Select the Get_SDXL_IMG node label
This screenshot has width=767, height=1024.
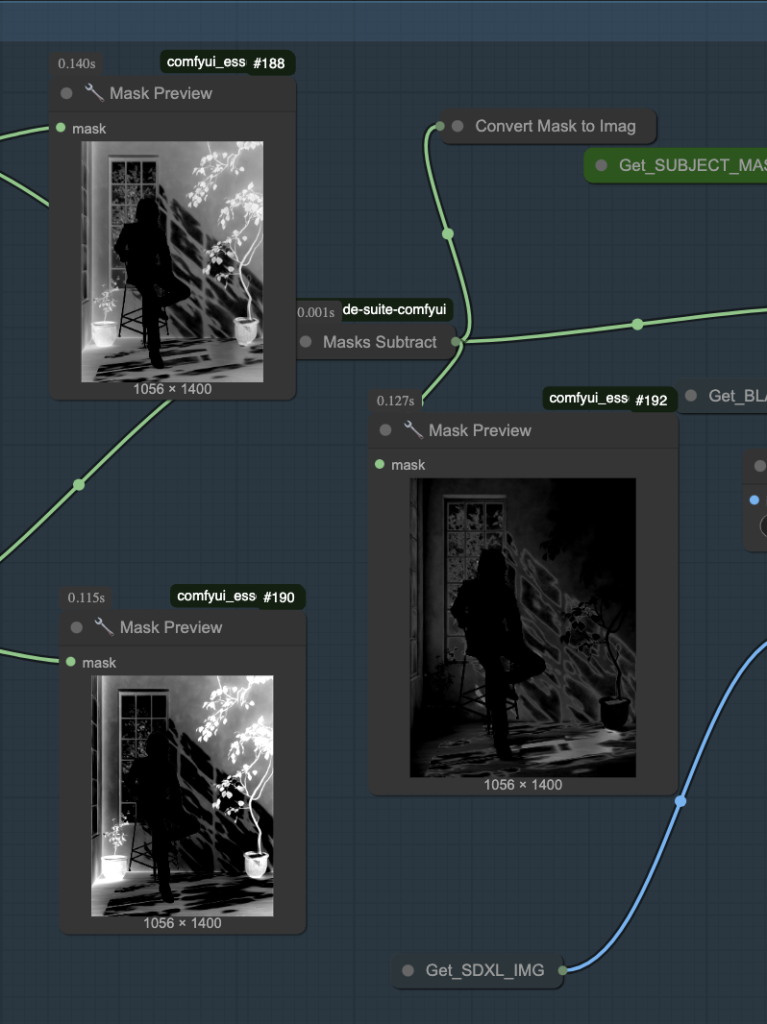pos(485,970)
